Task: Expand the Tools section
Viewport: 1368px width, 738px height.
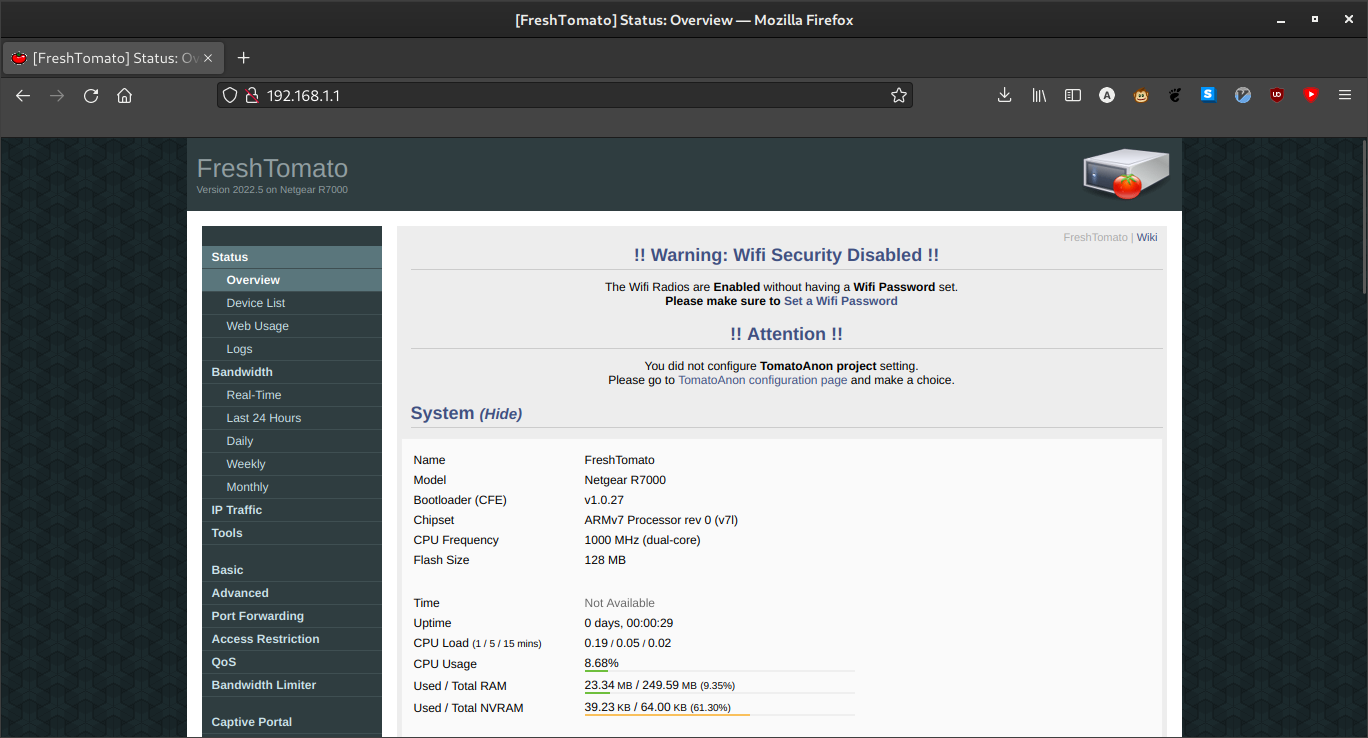Action: (292, 533)
